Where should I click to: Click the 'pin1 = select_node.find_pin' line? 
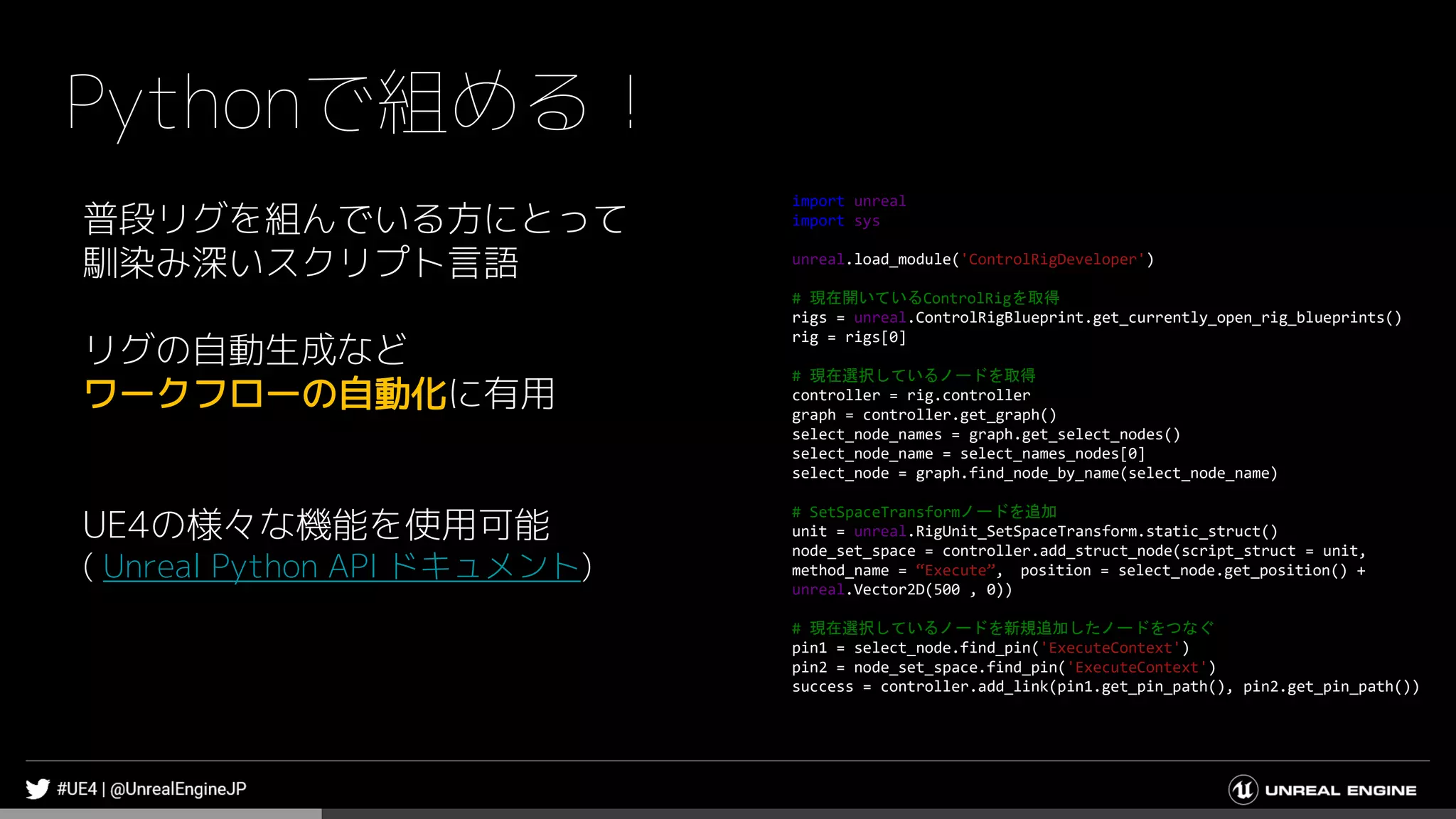click(x=990, y=648)
